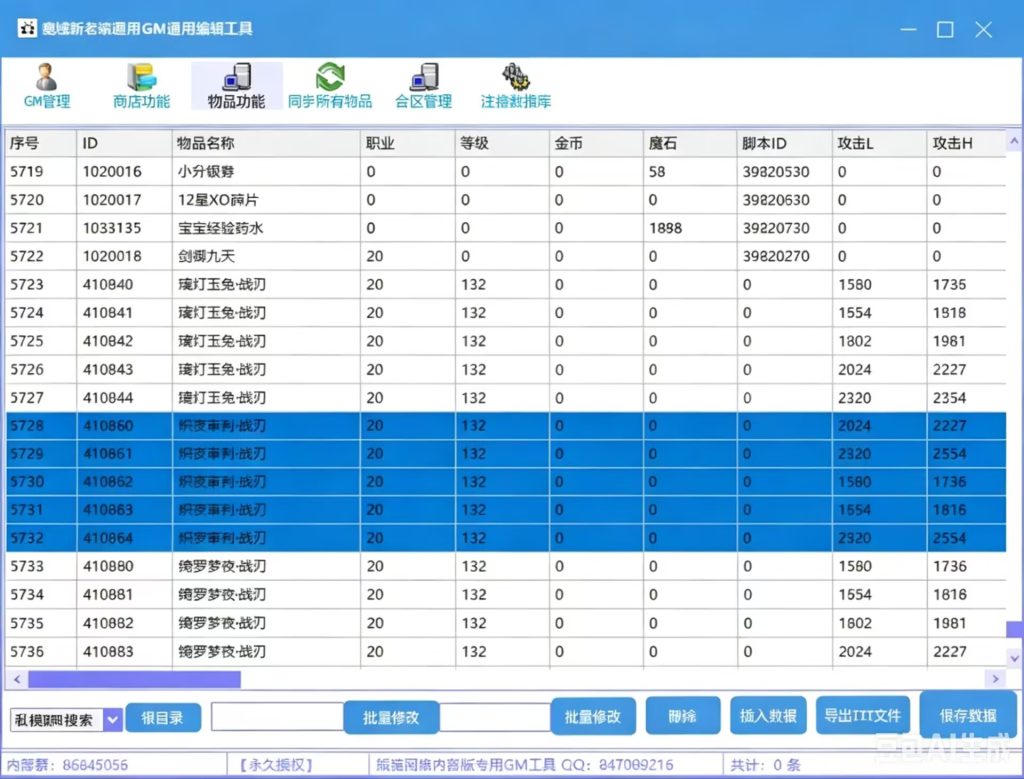The height and width of the screenshot is (779, 1024).
Task: Sort by the 脚本ID column header
Action: [784, 143]
